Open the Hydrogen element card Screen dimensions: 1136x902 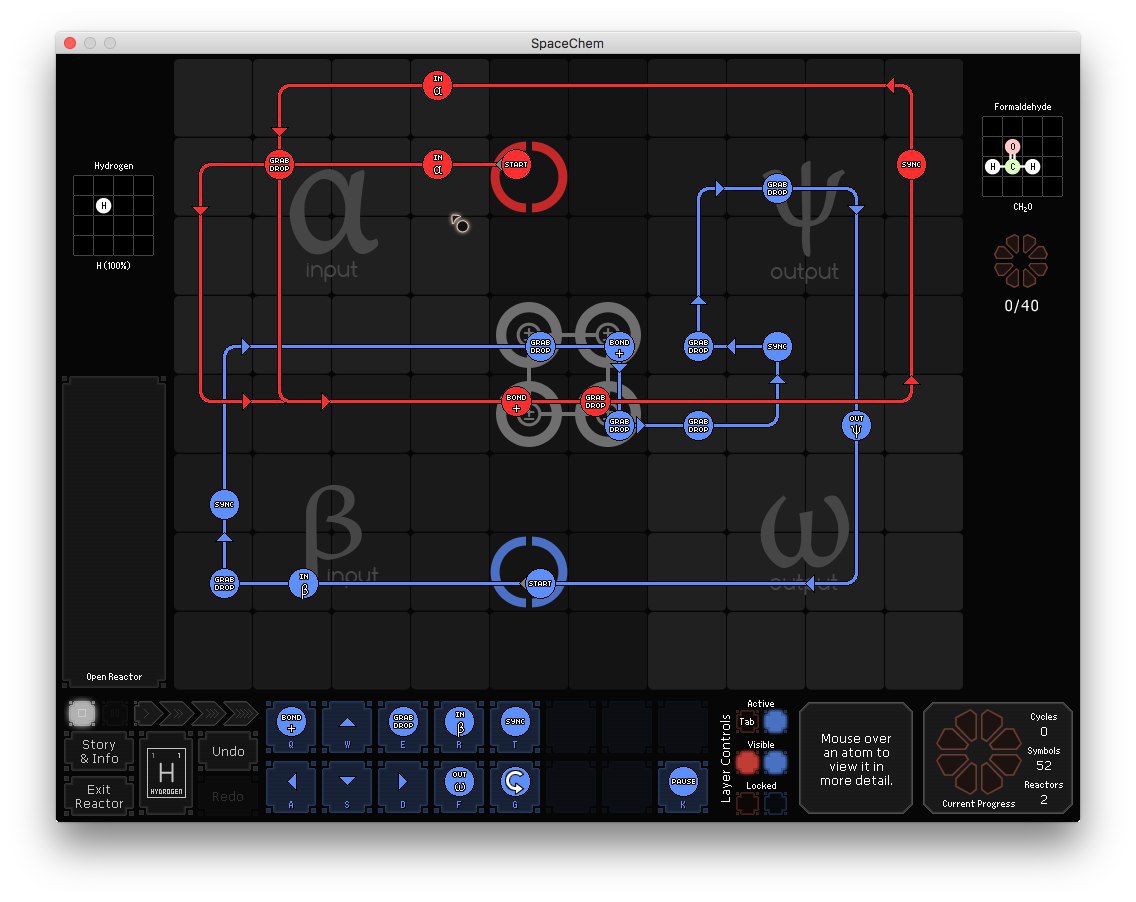pos(166,773)
